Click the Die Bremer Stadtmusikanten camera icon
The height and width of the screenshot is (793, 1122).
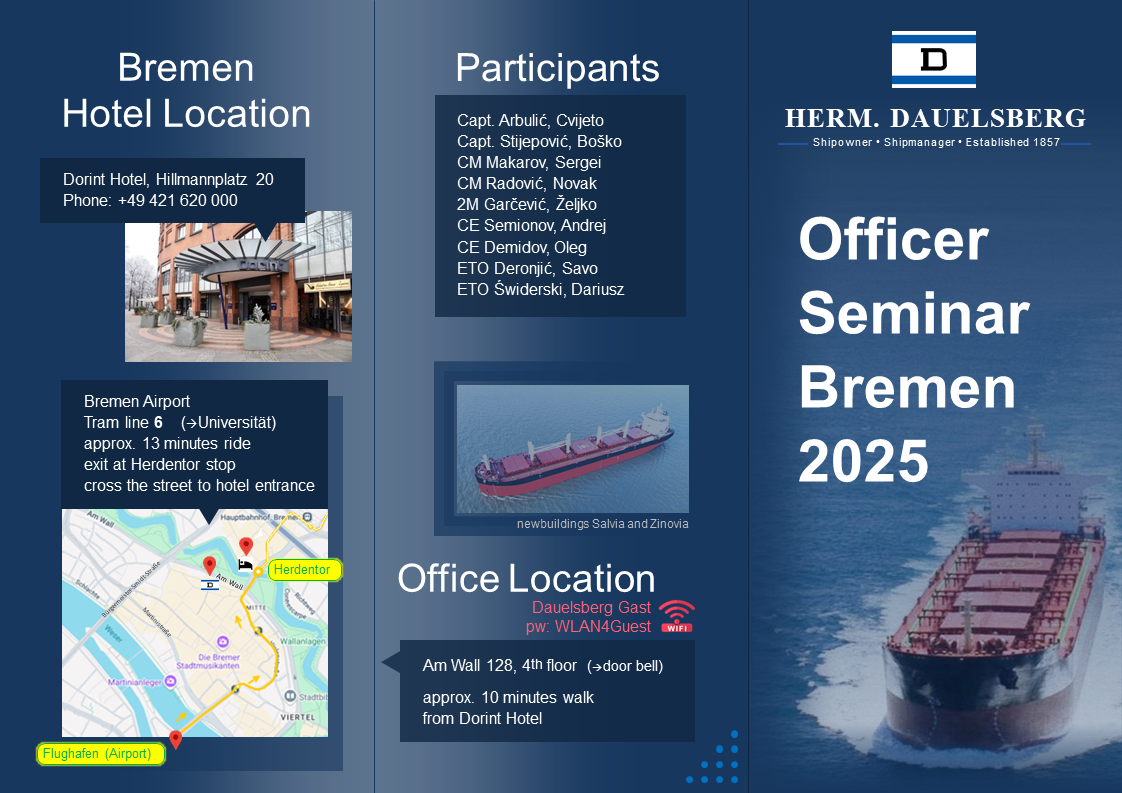coord(222,641)
